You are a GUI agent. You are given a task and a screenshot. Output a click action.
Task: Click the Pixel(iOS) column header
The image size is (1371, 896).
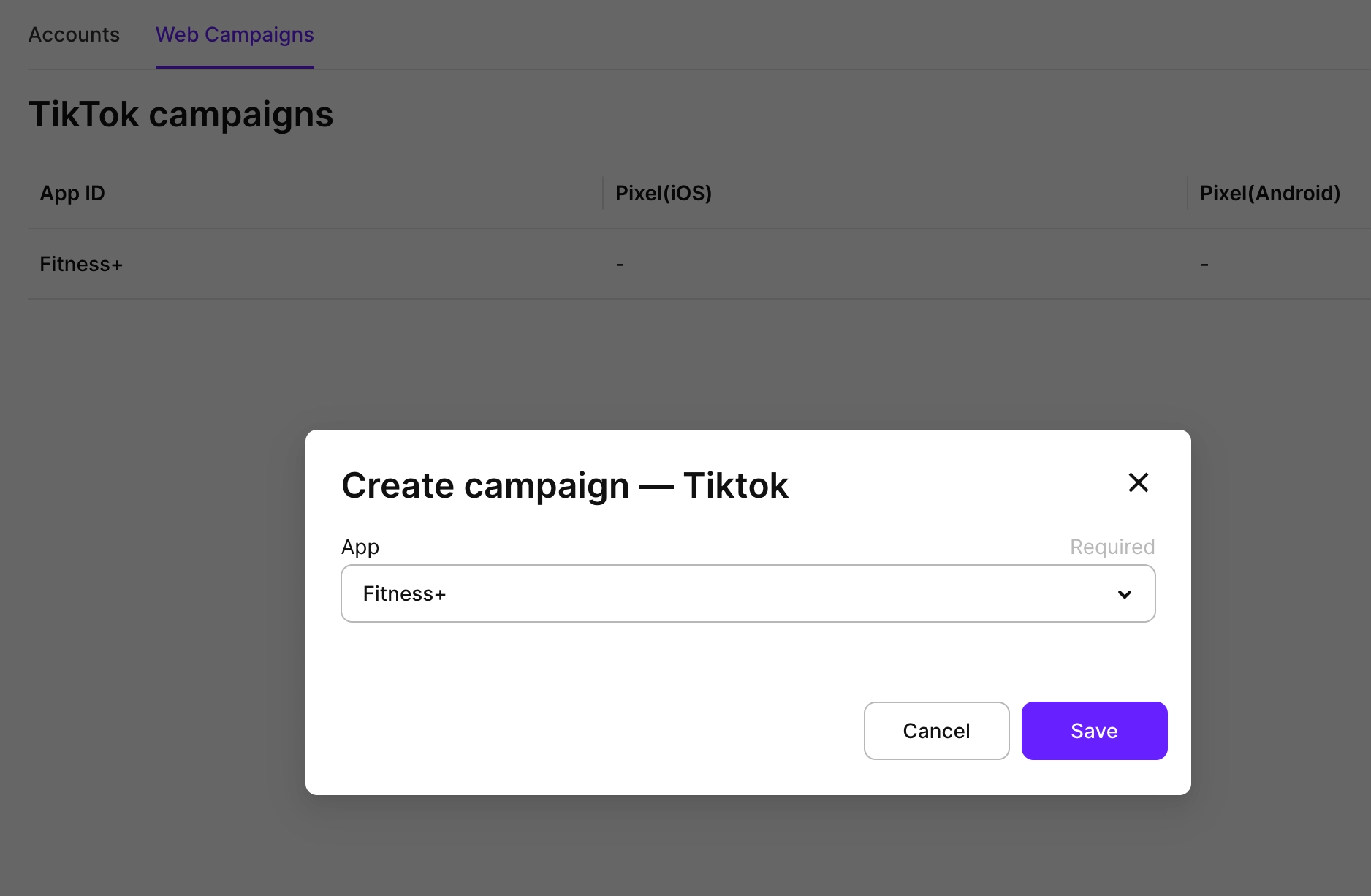663,193
